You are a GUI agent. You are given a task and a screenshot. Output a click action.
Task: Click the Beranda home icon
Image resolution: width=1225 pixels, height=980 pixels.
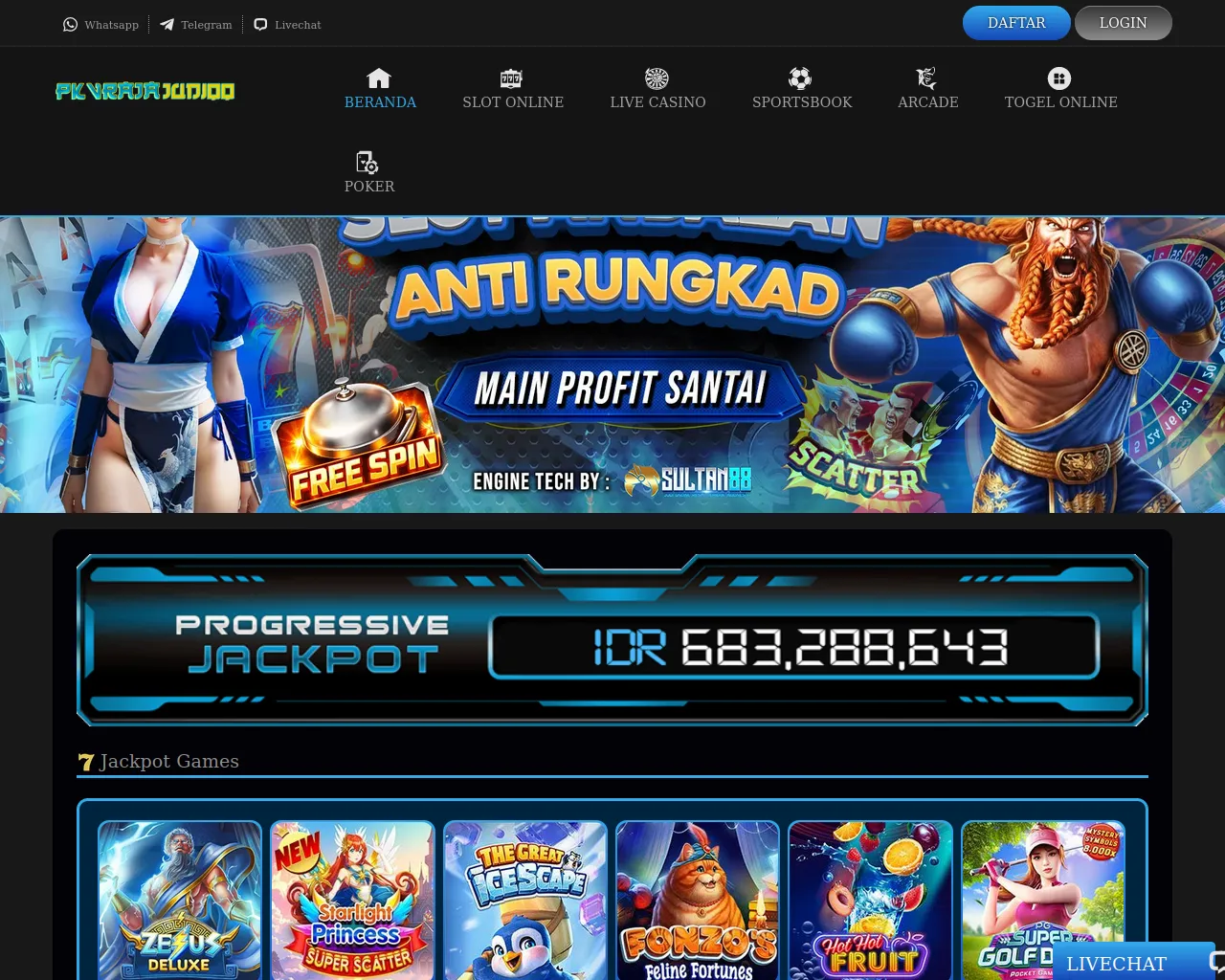379,78
